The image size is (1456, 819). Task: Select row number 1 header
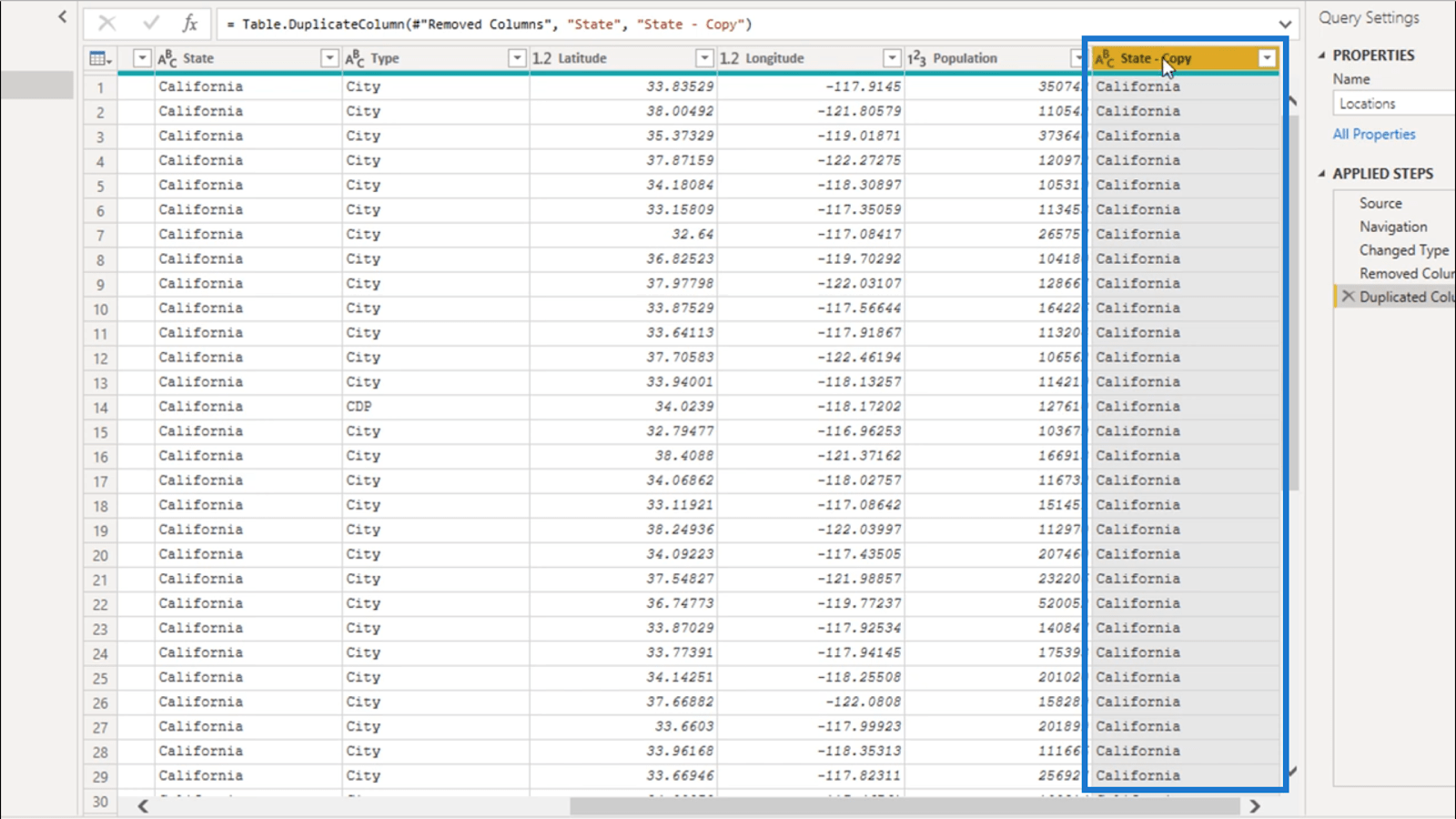[100, 87]
